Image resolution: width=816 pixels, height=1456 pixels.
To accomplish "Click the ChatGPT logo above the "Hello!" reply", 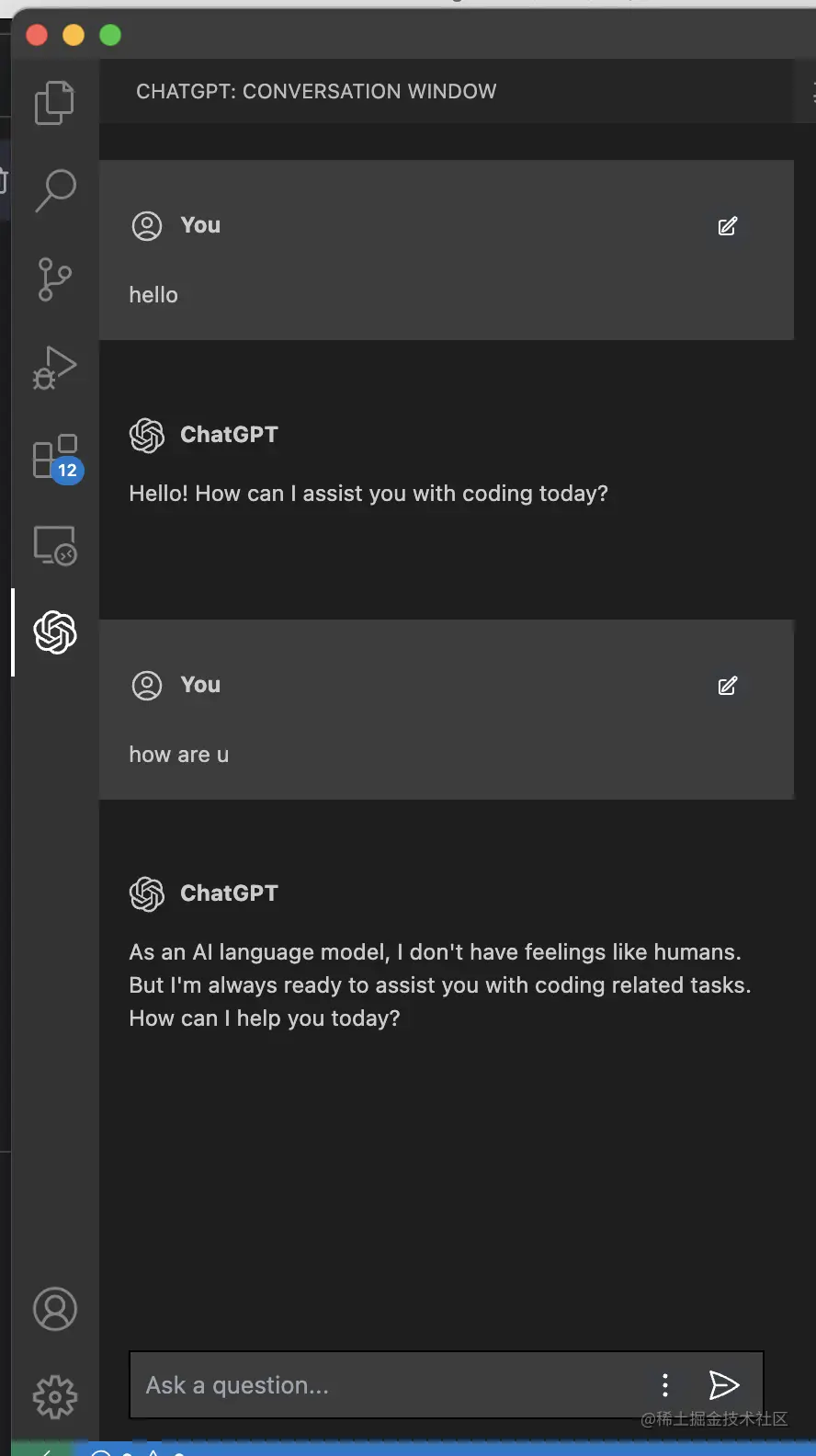I will click(x=147, y=435).
